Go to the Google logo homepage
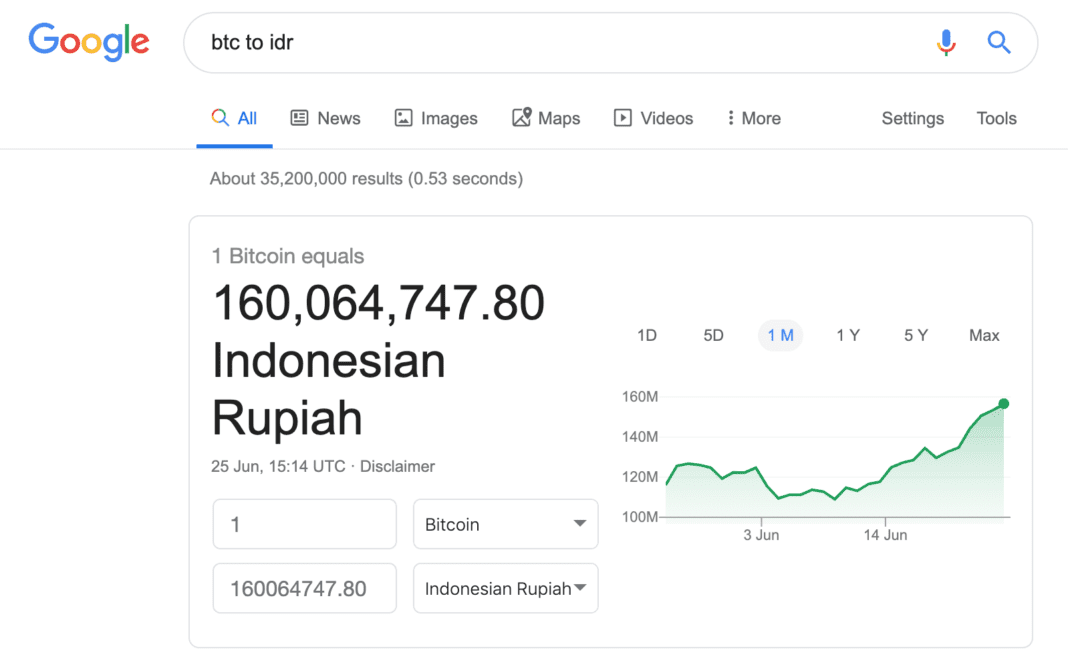The height and width of the screenshot is (667, 1068). pyautogui.click(x=89, y=41)
